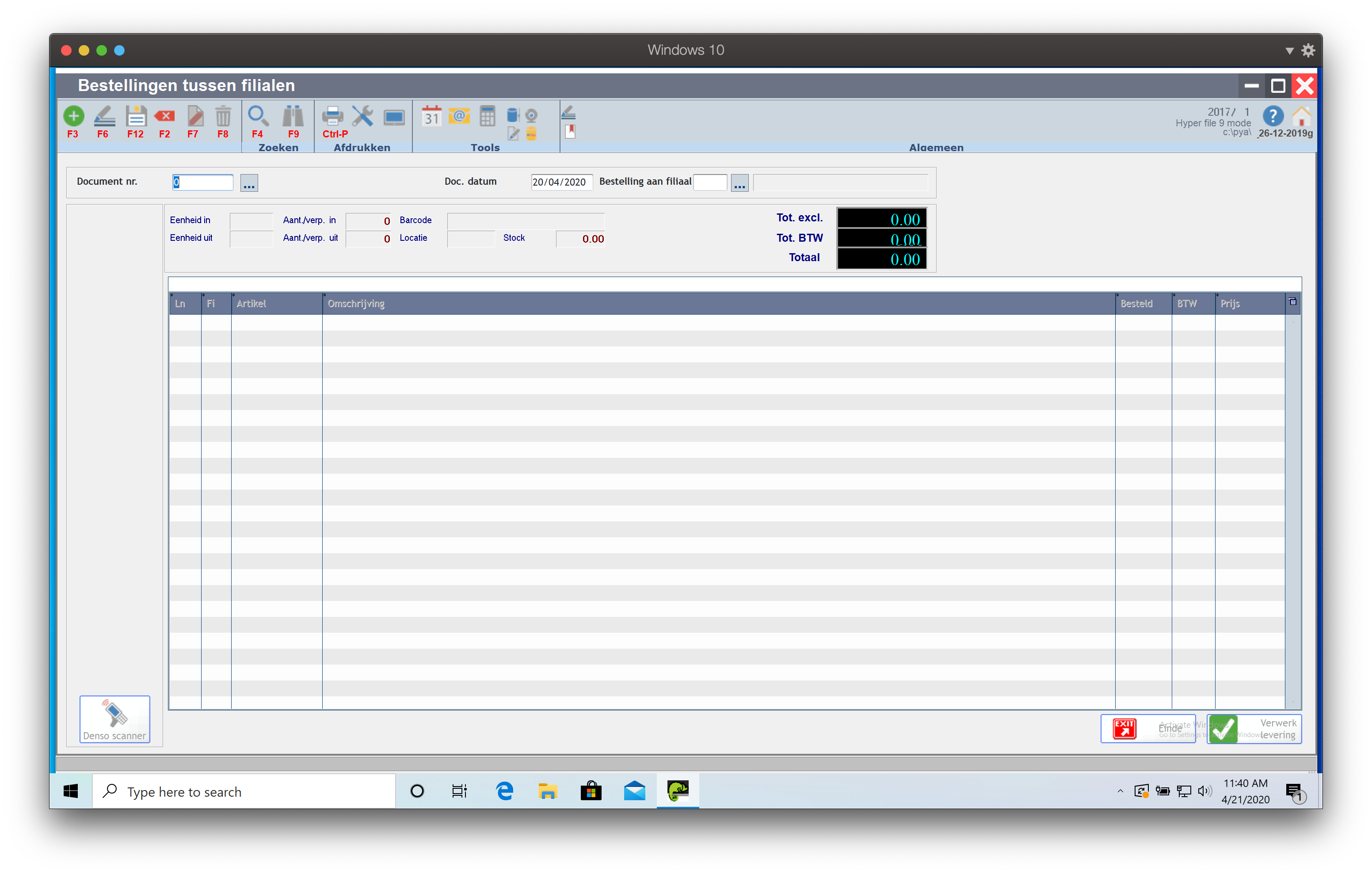The height and width of the screenshot is (874, 1372).
Task: Expand the Windows 10 VM dropdown arrow
Action: click(1289, 51)
